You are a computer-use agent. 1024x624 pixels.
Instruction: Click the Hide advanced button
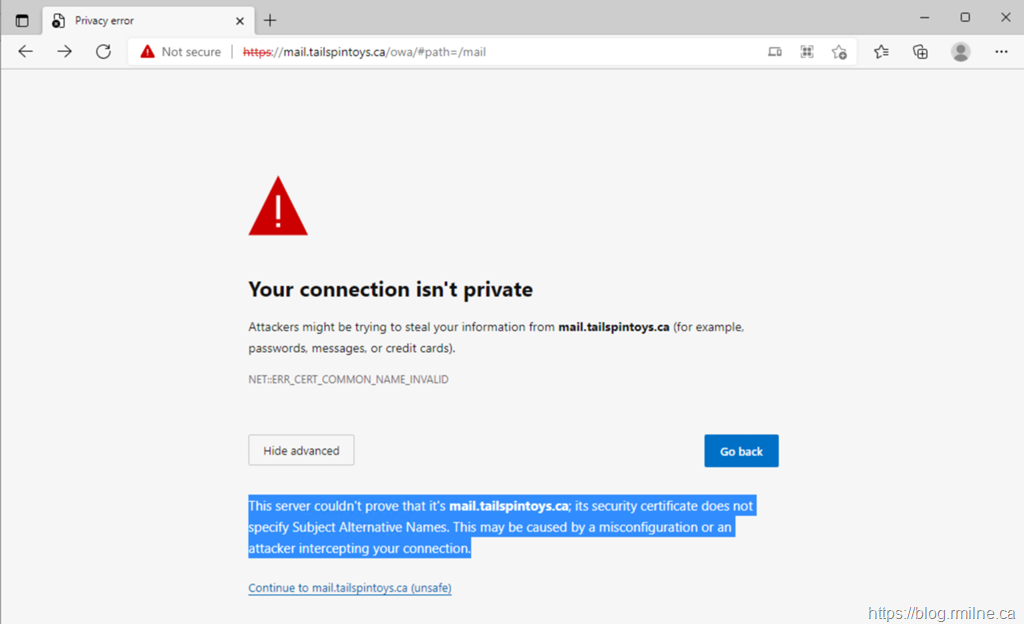click(x=301, y=451)
